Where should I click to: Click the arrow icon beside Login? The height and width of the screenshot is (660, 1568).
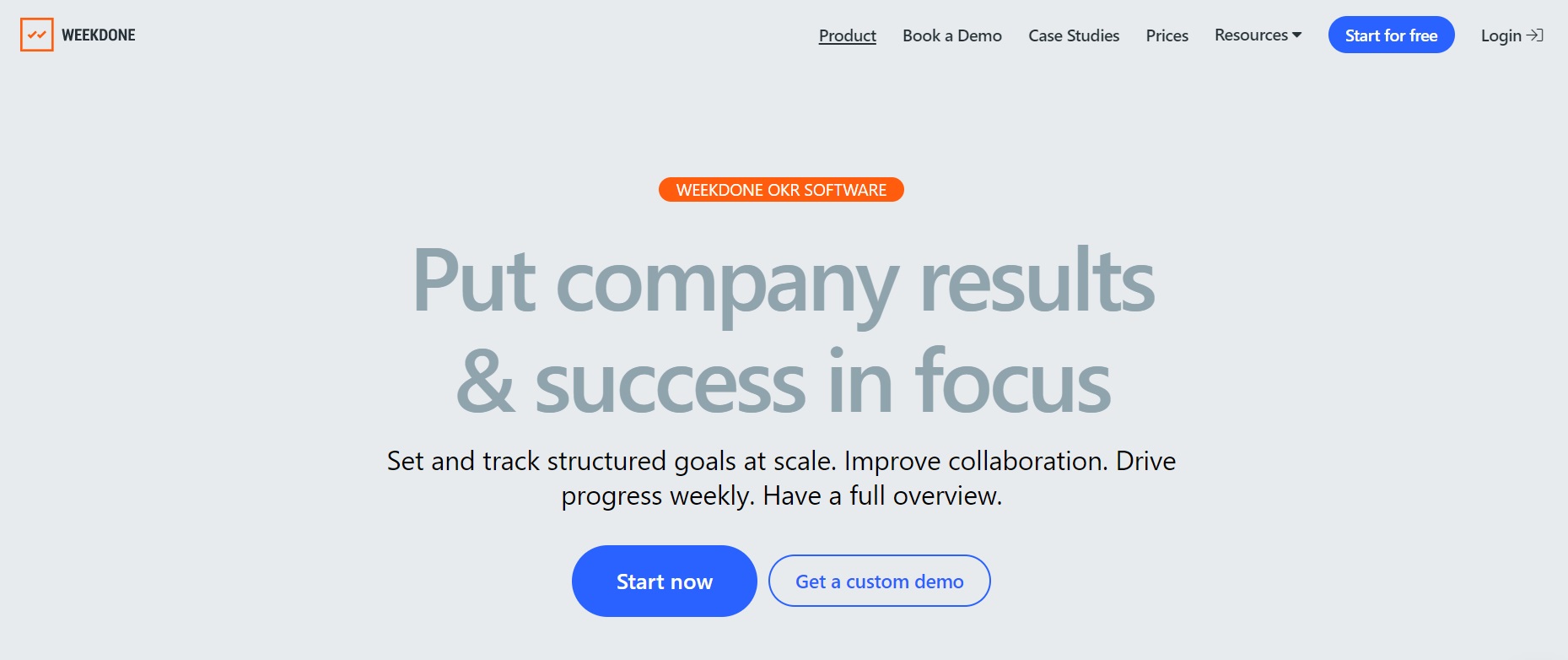tap(1537, 35)
